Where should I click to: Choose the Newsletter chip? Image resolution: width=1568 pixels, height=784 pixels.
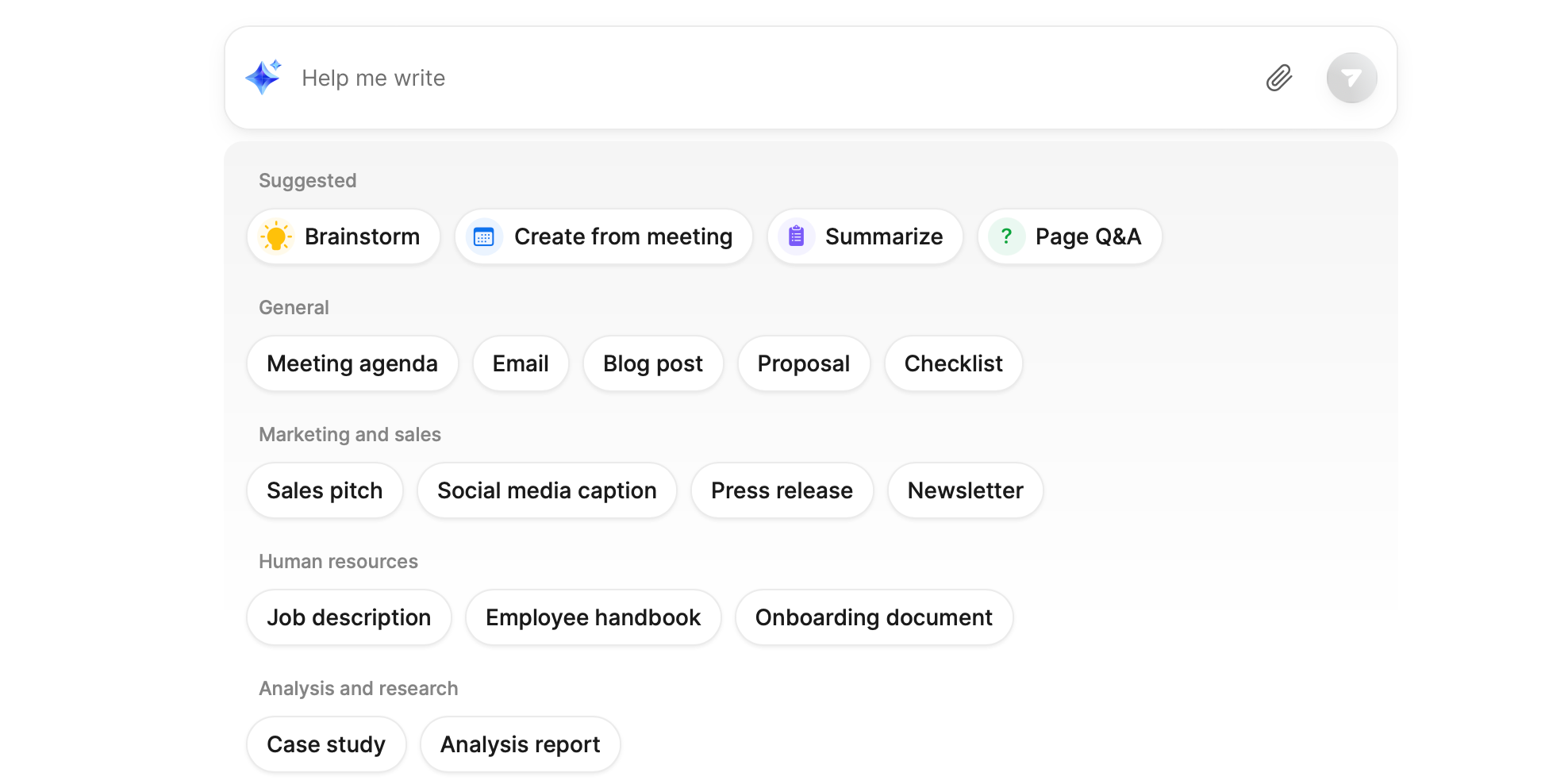click(965, 490)
